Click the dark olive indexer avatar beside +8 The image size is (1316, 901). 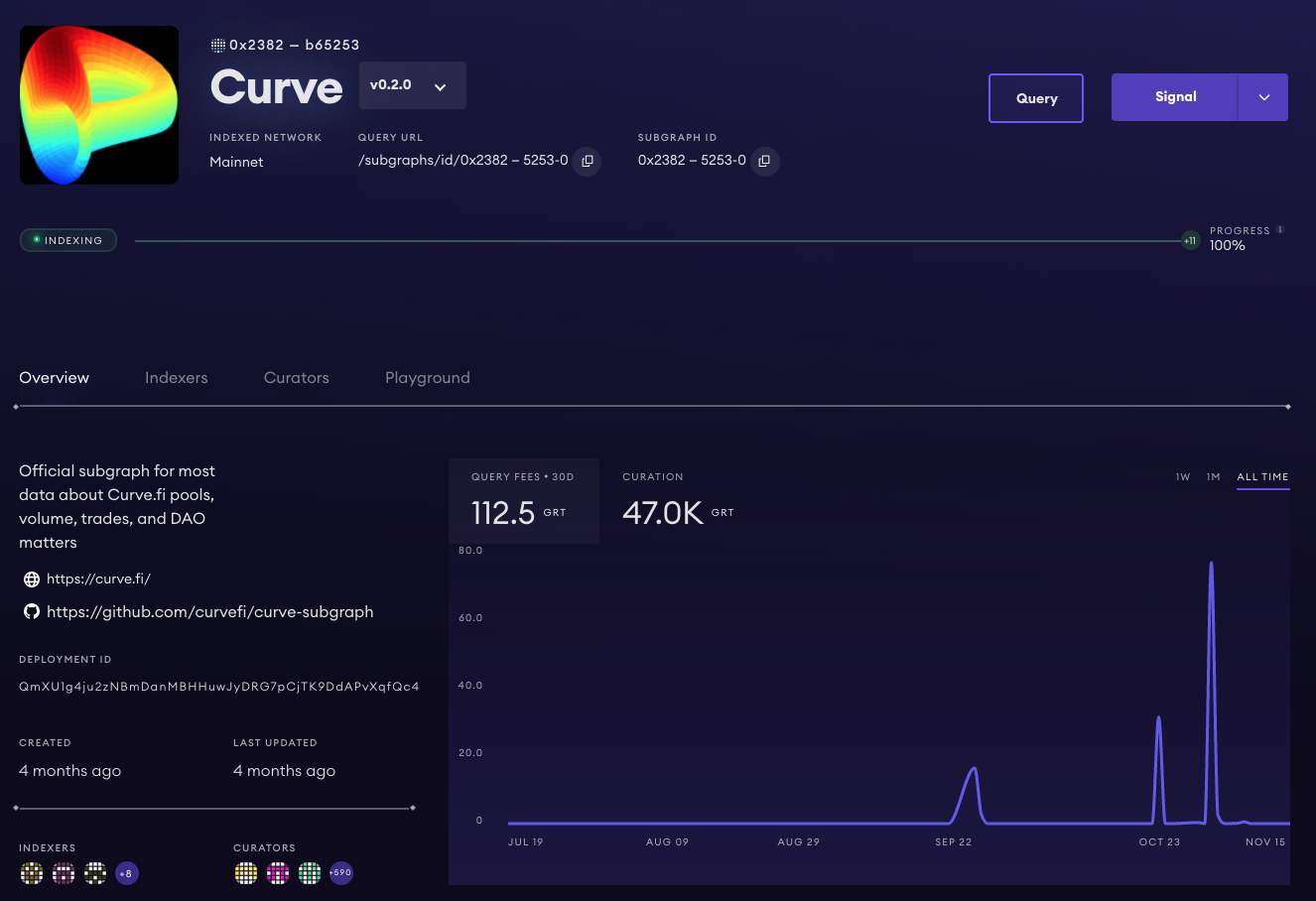[95, 873]
